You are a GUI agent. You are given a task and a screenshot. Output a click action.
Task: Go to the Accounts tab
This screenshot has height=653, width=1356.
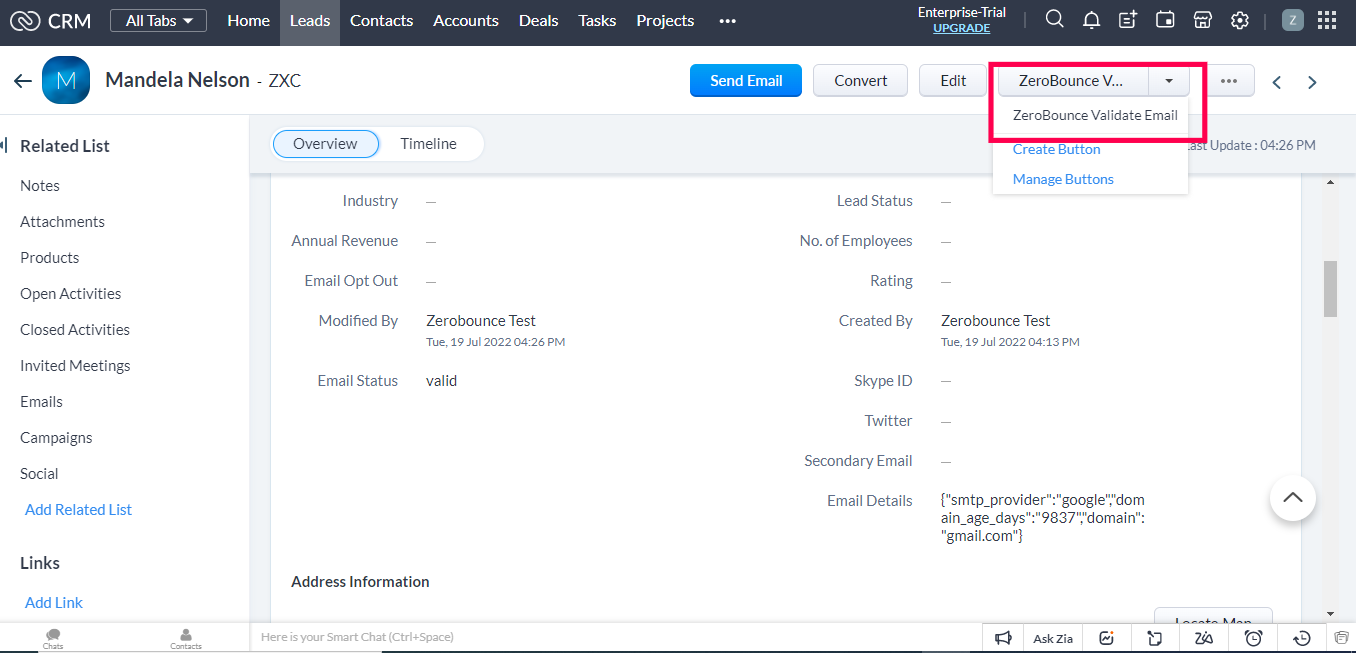click(466, 21)
